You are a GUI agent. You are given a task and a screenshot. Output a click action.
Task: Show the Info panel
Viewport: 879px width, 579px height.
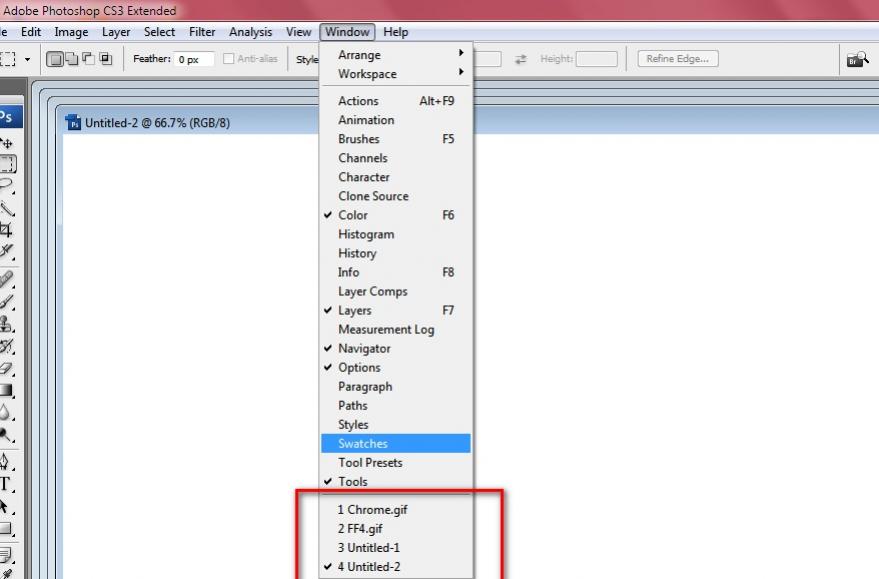pos(396,272)
